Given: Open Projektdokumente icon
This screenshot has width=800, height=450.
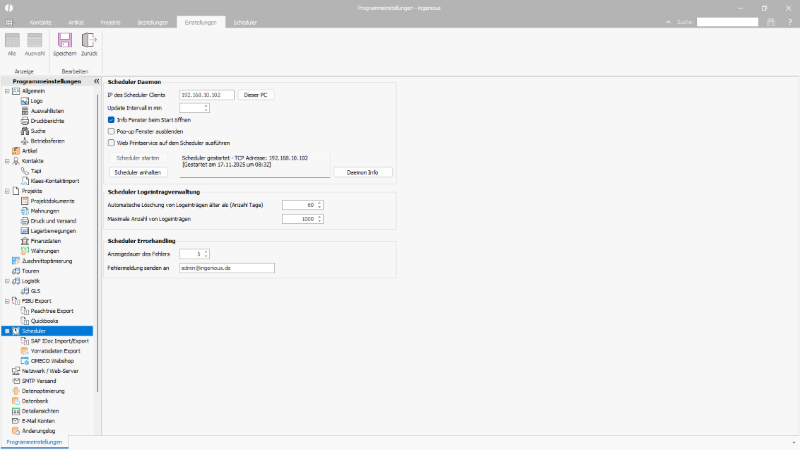Looking at the screenshot, I should tap(24, 201).
